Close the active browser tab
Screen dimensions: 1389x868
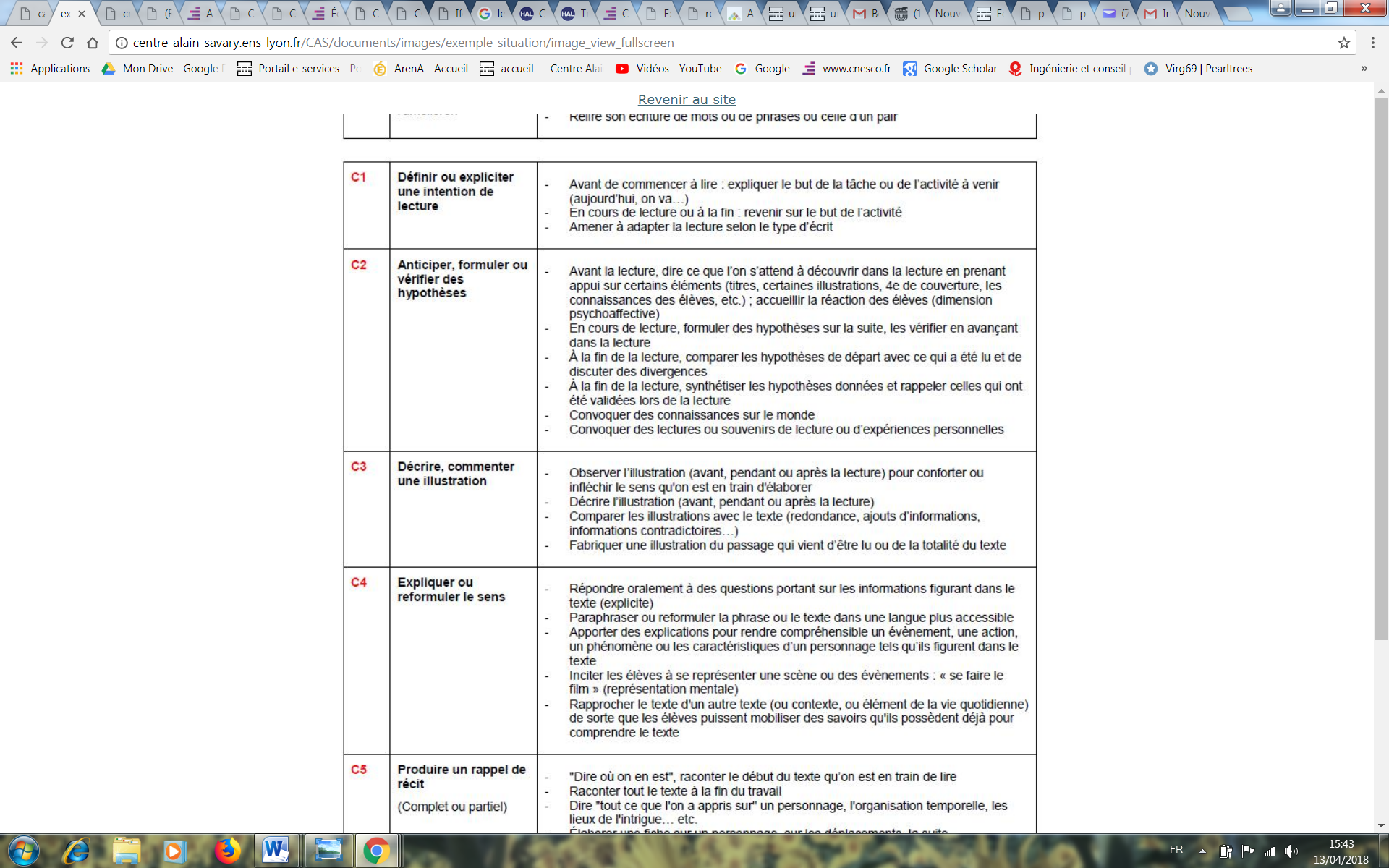pyautogui.click(x=82, y=14)
